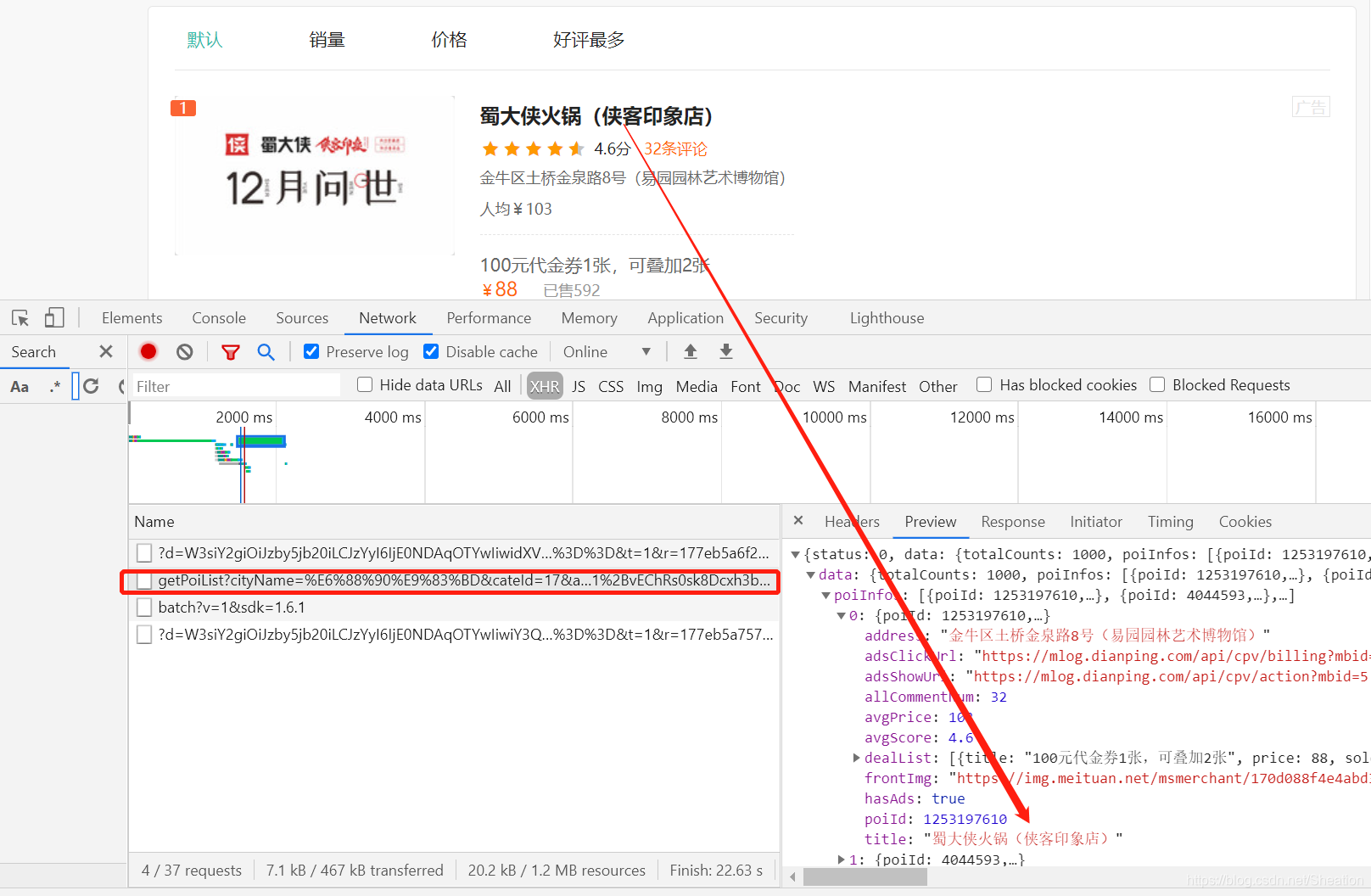Open the Lighthouse tab

click(x=887, y=318)
